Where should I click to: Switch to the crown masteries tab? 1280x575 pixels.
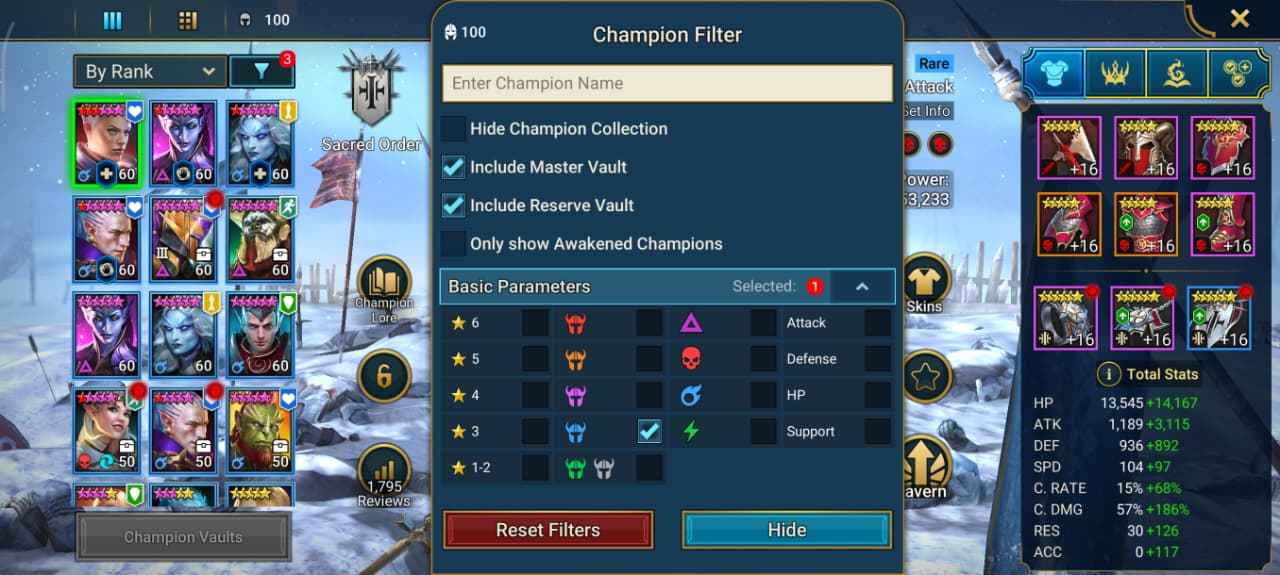click(1114, 72)
